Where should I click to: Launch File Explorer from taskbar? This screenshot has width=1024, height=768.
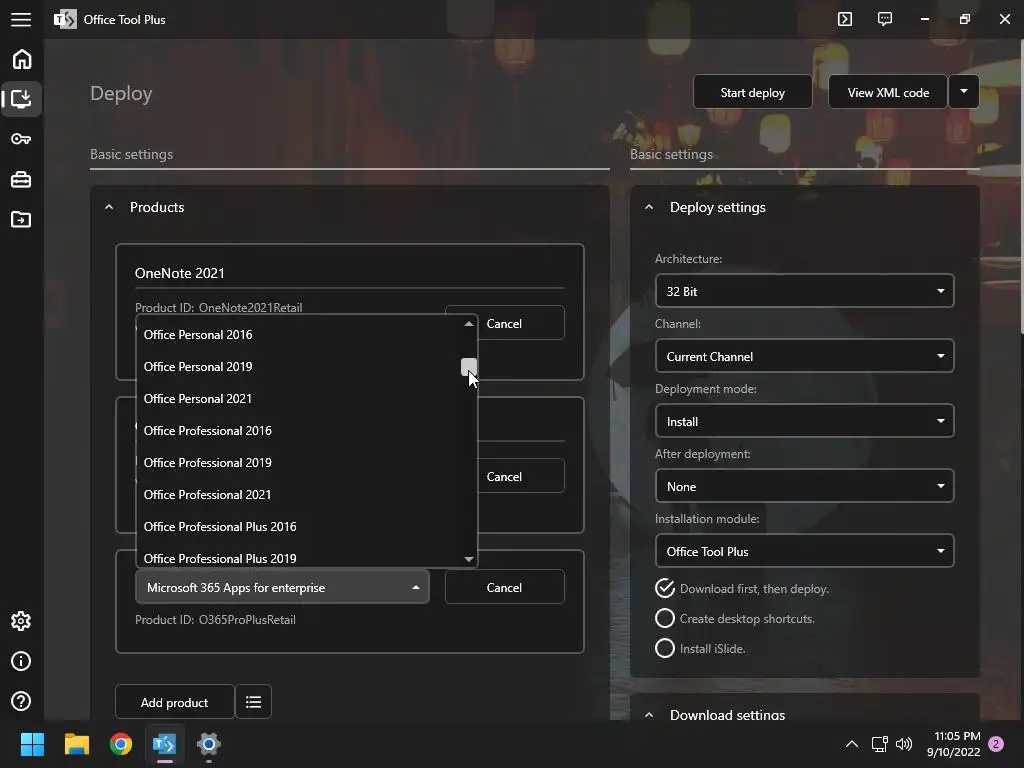coord(76,744)
